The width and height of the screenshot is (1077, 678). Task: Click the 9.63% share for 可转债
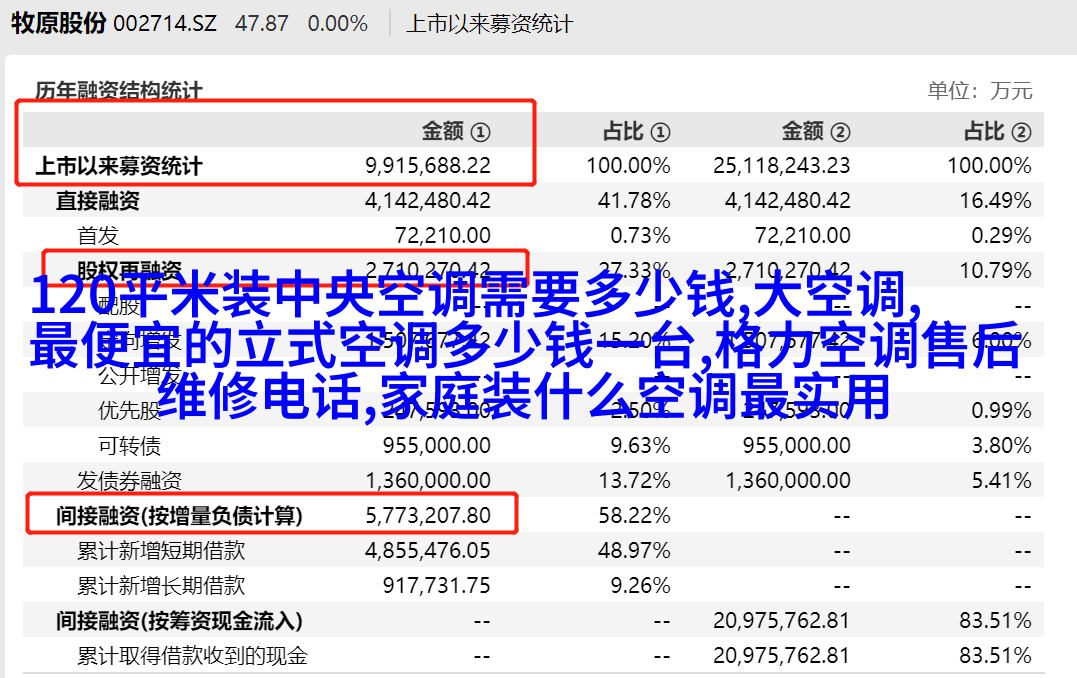640,446
